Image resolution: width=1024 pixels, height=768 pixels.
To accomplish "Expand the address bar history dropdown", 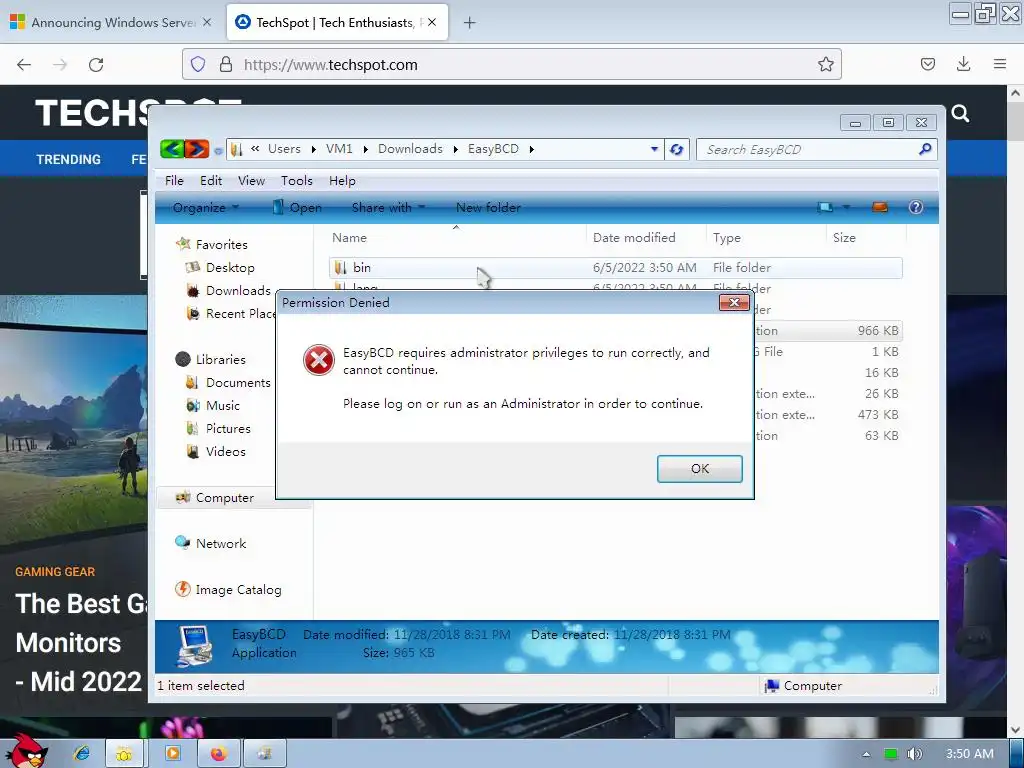I will point(654,150).
